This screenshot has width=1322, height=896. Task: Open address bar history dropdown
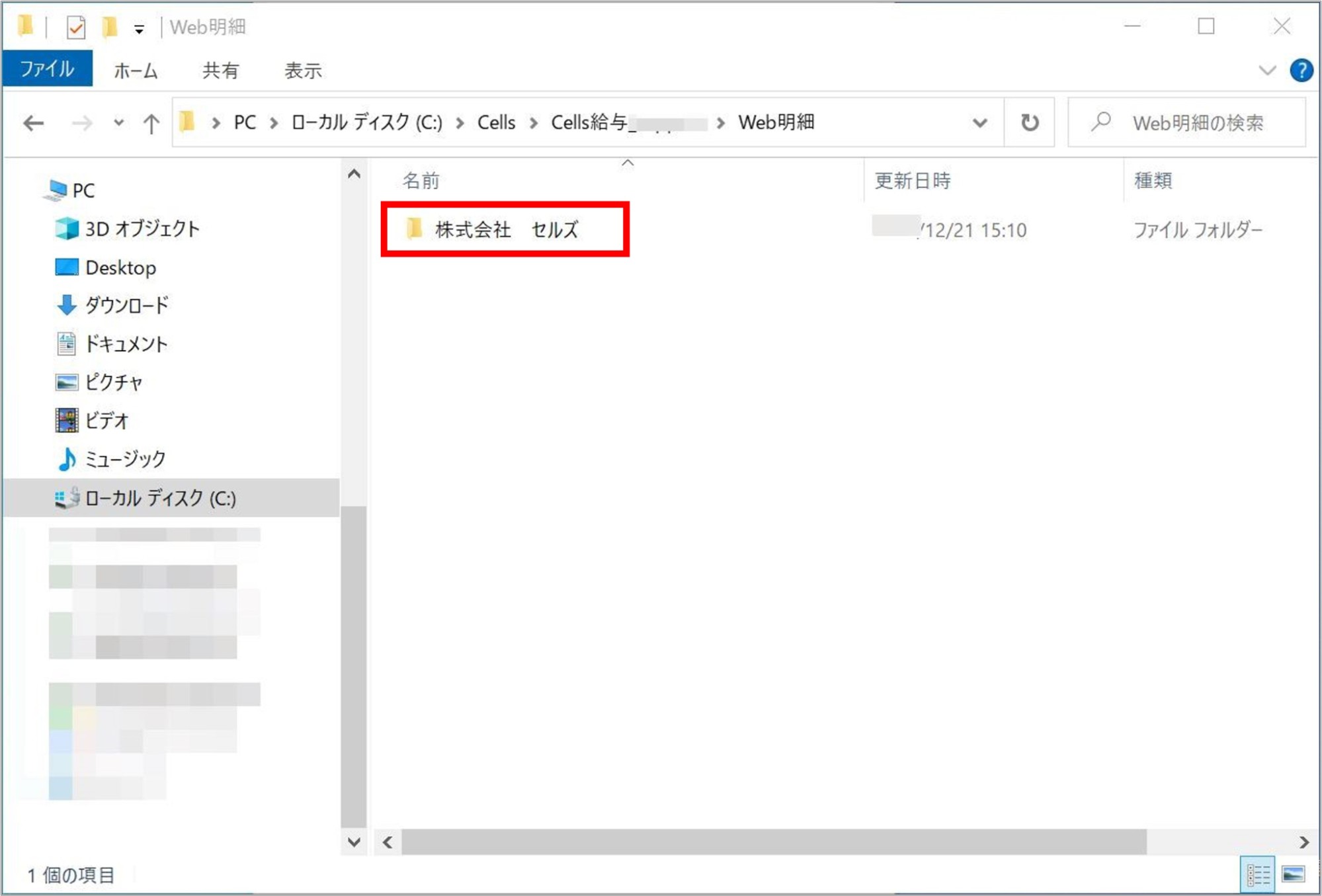coord(979,122)
